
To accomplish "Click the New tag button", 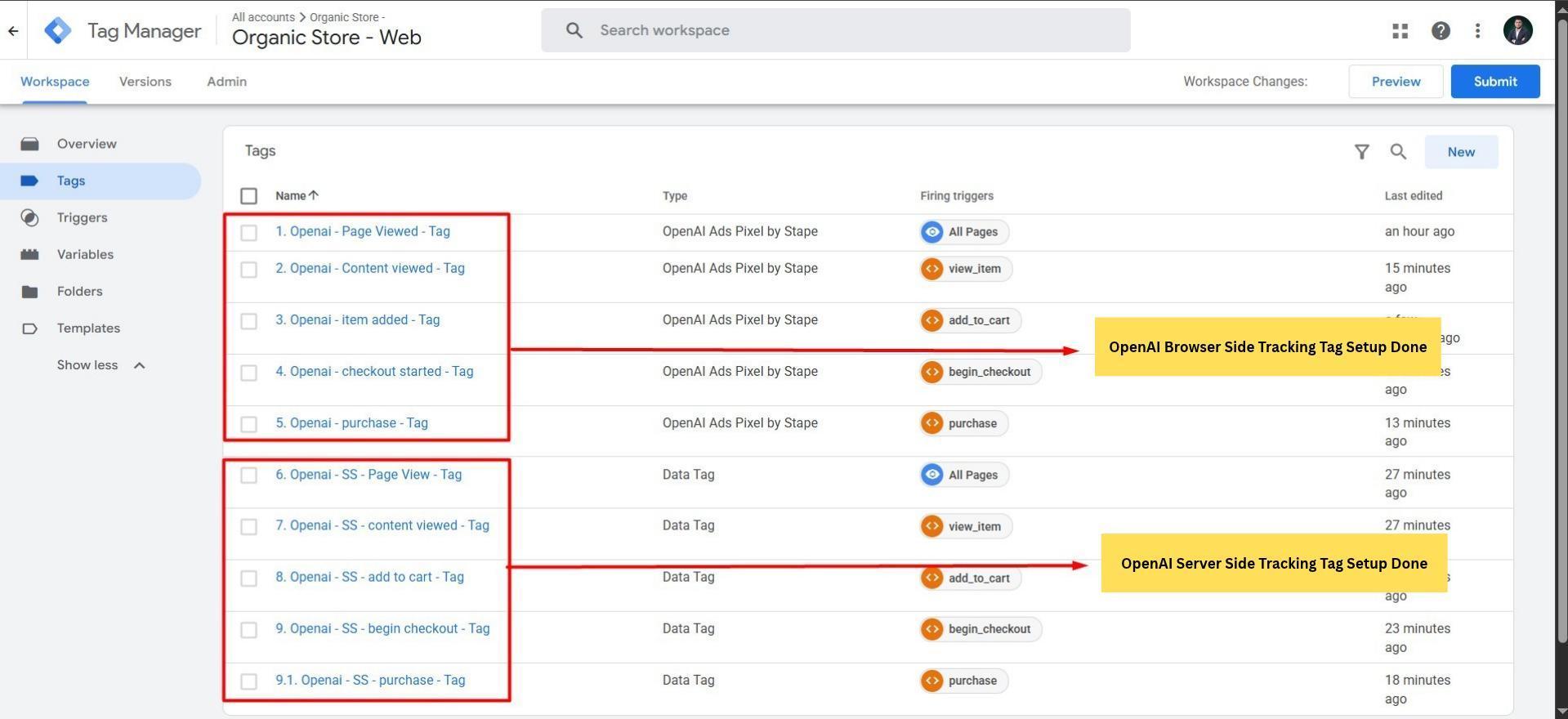I will pos(1461,152).
